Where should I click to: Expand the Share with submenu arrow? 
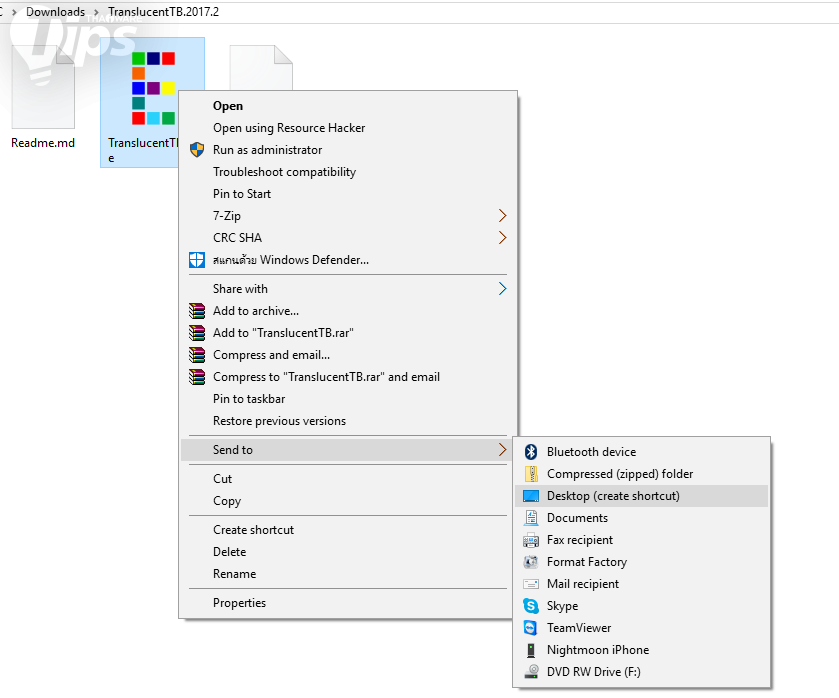502,289
